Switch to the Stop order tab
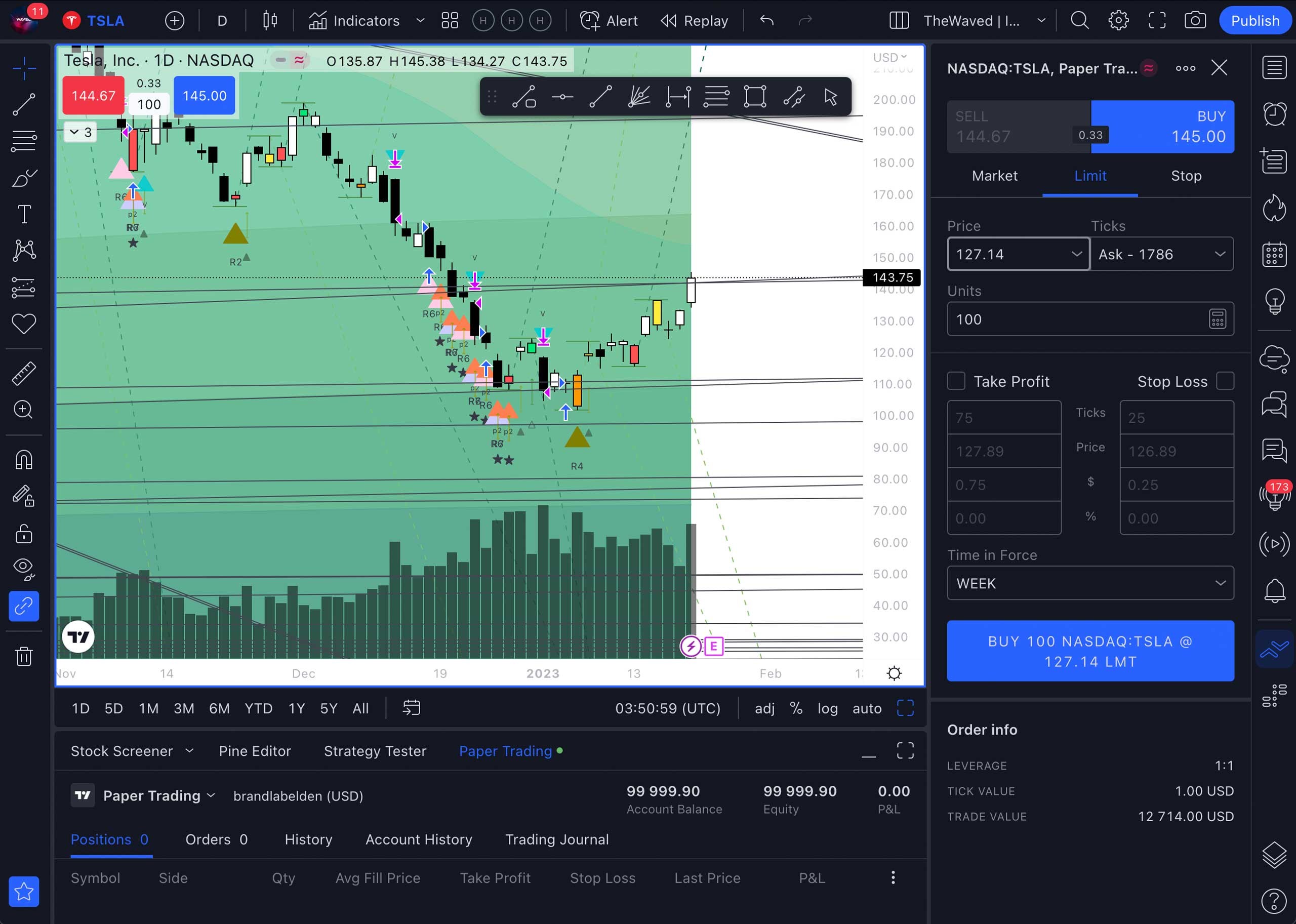 point(1186,176)
